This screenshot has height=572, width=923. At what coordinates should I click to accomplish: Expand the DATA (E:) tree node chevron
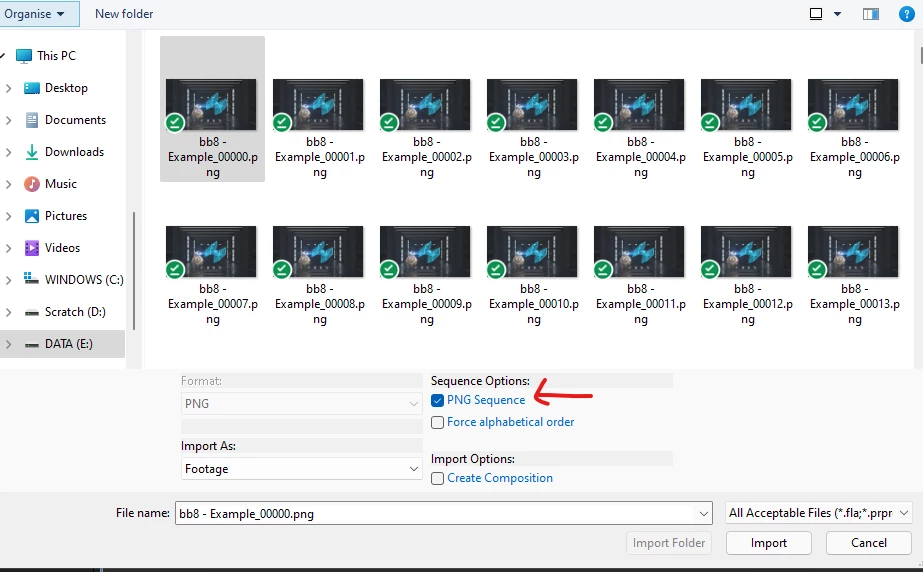(x=8, y=344)
